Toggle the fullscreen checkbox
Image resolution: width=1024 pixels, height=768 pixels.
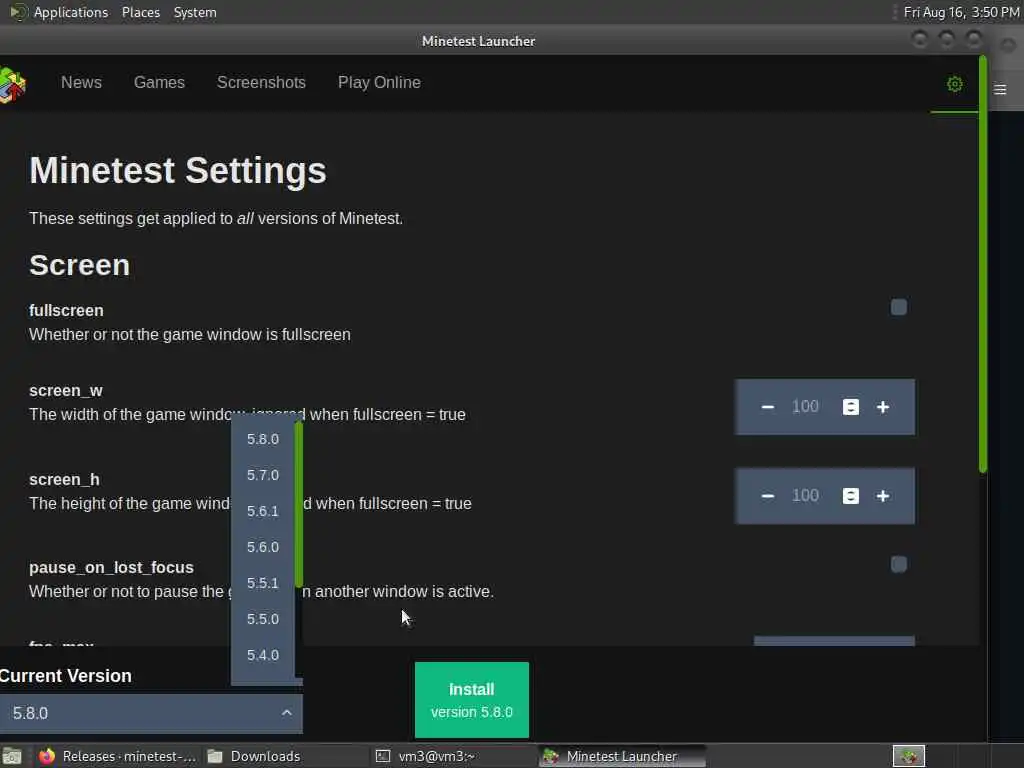click(899, 308)
